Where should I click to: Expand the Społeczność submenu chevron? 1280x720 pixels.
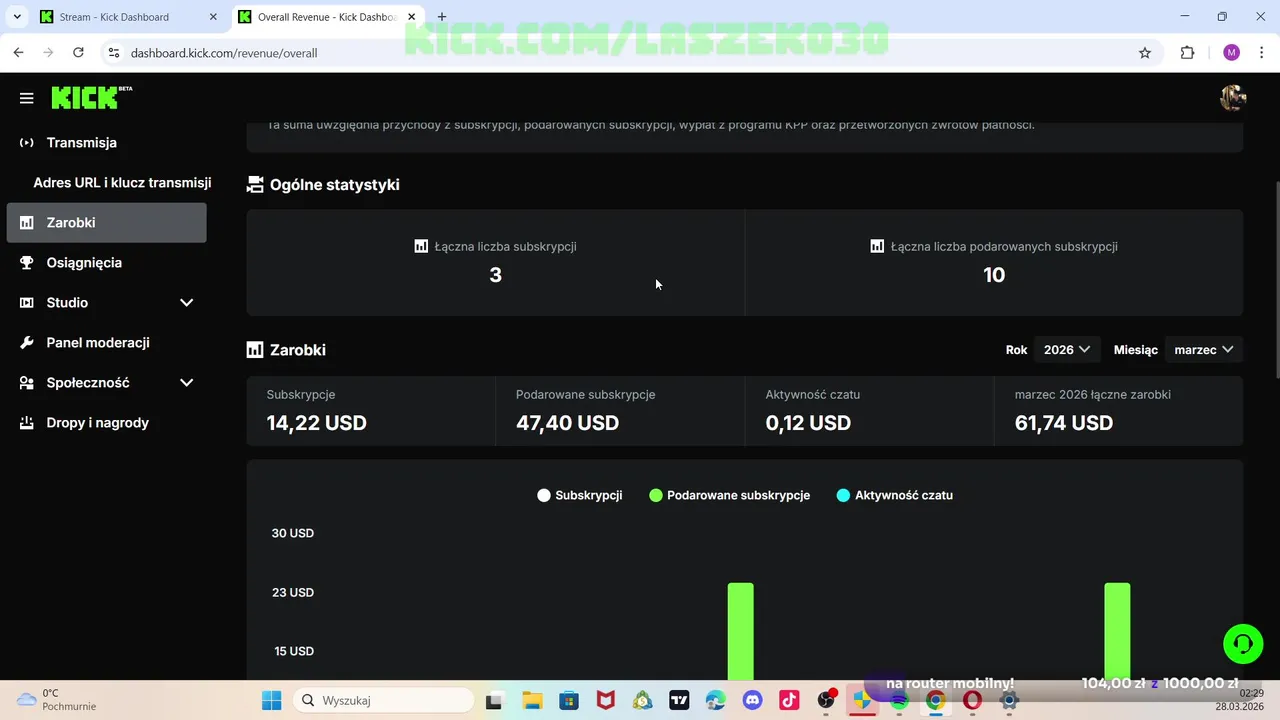pyautogui.click(x=186, y=383)
